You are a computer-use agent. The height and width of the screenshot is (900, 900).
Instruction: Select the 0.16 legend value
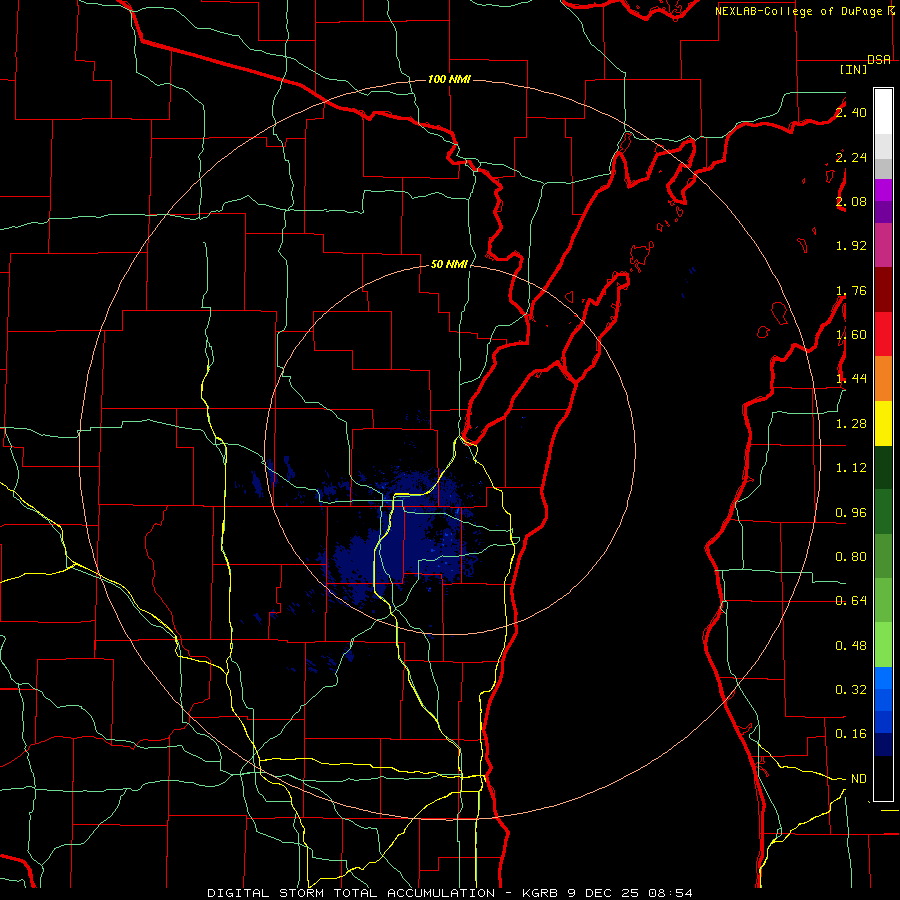[x=851, y=734]
